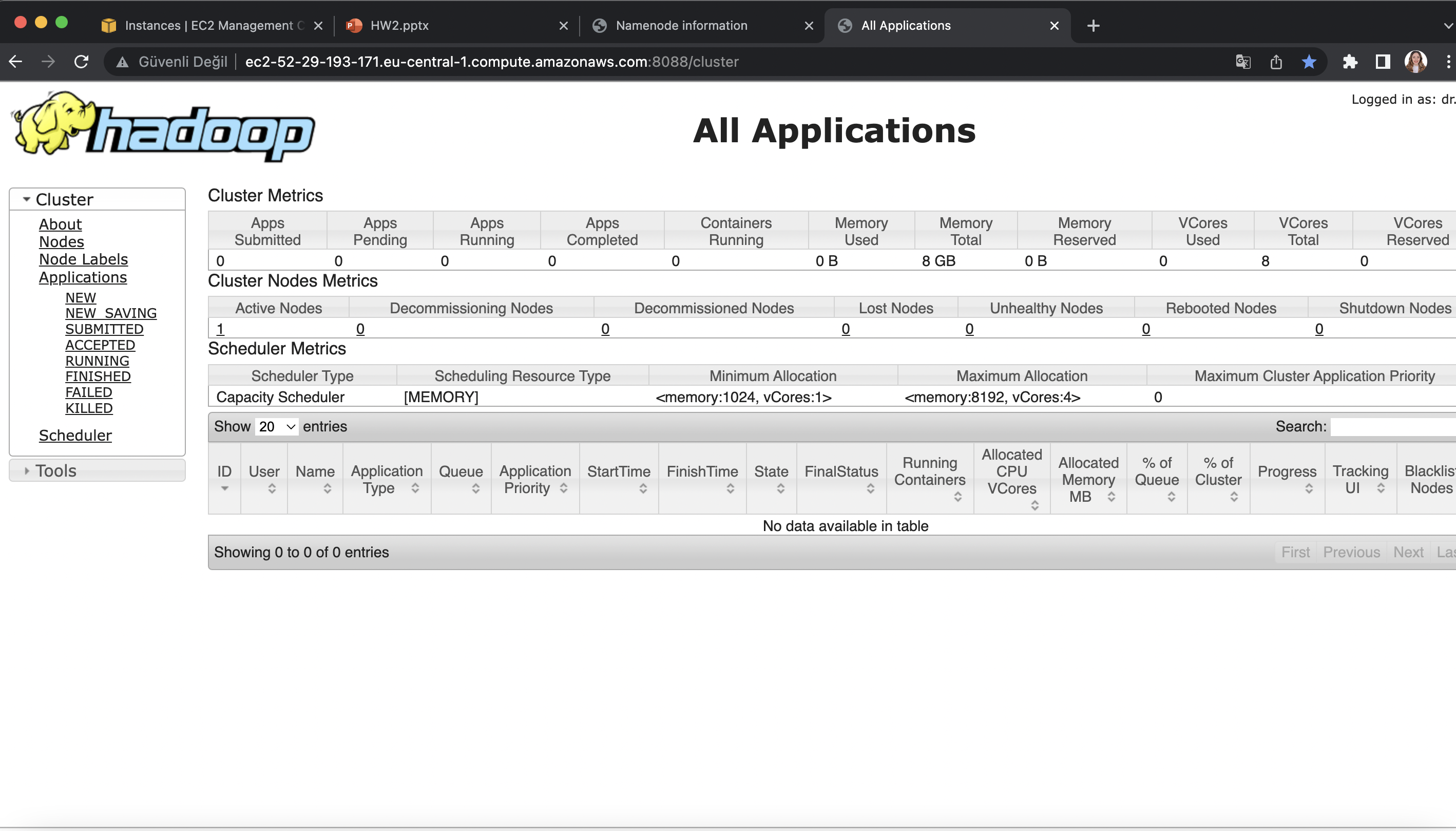Click the Not Secure warning icon

pos(122,62)
